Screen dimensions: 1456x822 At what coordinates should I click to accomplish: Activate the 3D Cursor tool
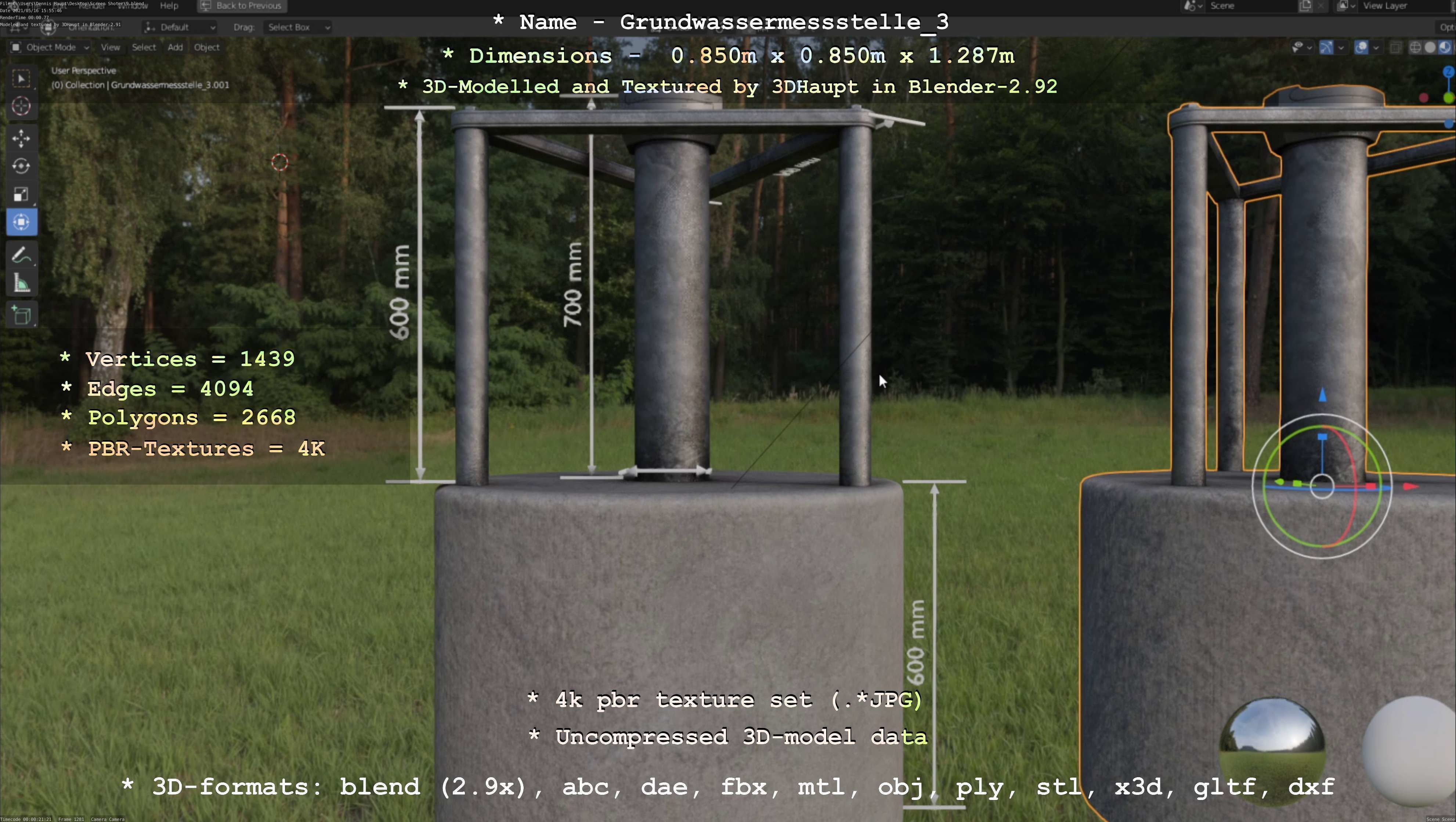21,106
